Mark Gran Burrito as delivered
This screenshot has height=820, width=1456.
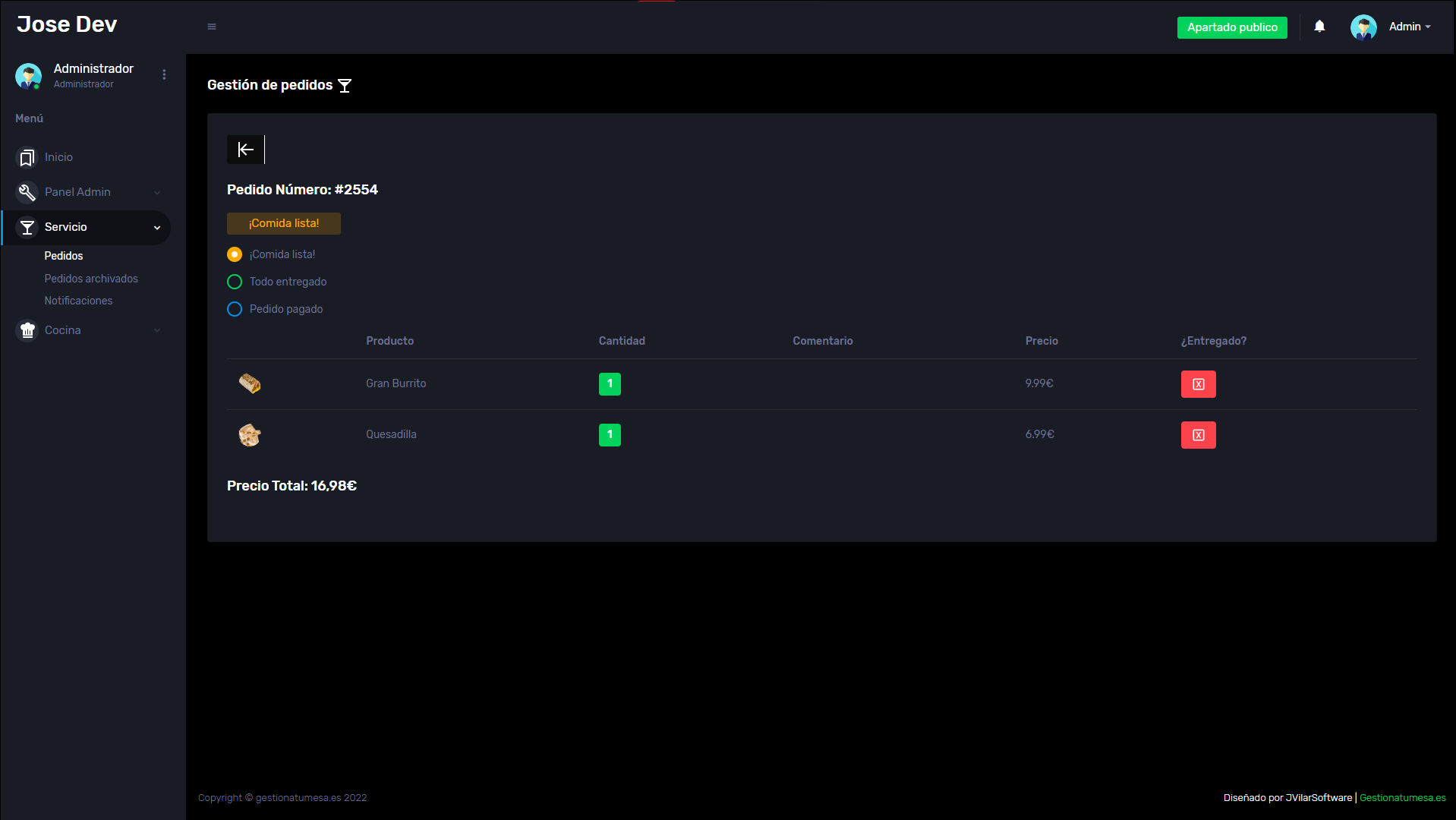[x=1198, y=384]
